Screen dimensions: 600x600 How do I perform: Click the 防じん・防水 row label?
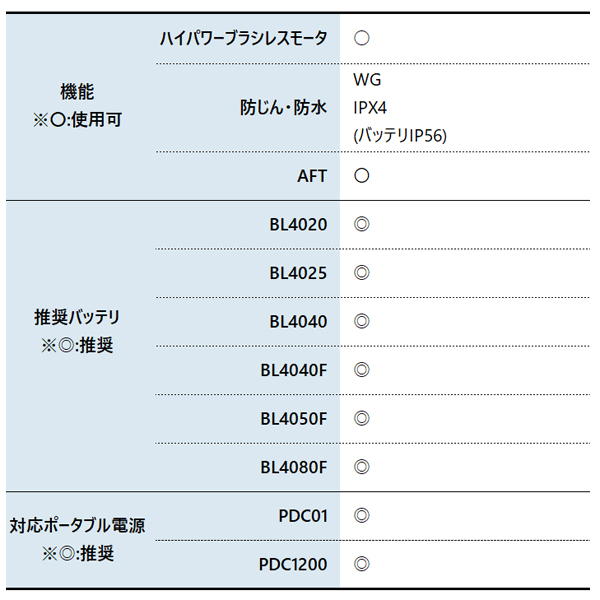click(x=283, y=108)
